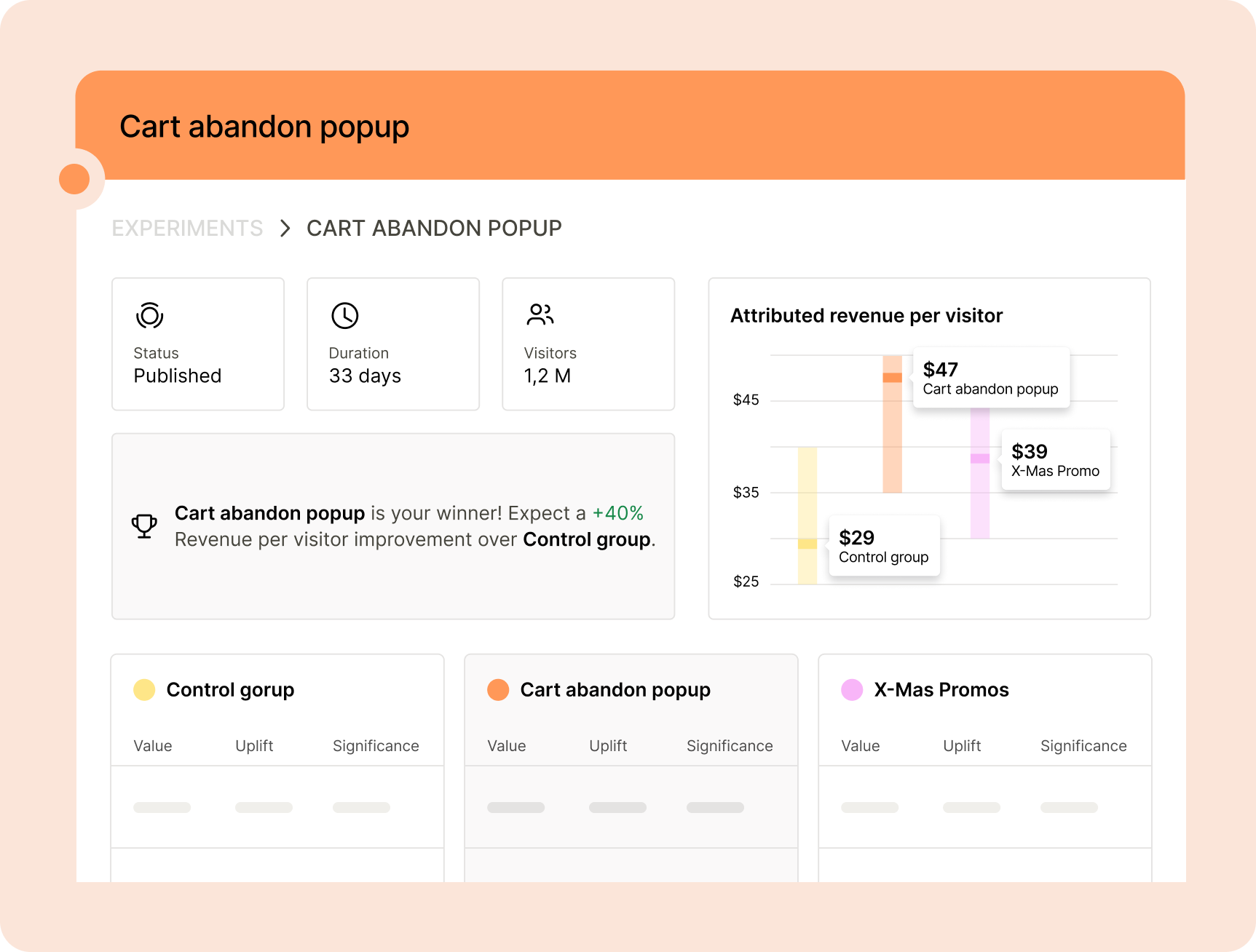The image size is (1256, 952).
Task: Select the Cart Abandon Popup breadcrumb
Action: (x=434, y=229)
